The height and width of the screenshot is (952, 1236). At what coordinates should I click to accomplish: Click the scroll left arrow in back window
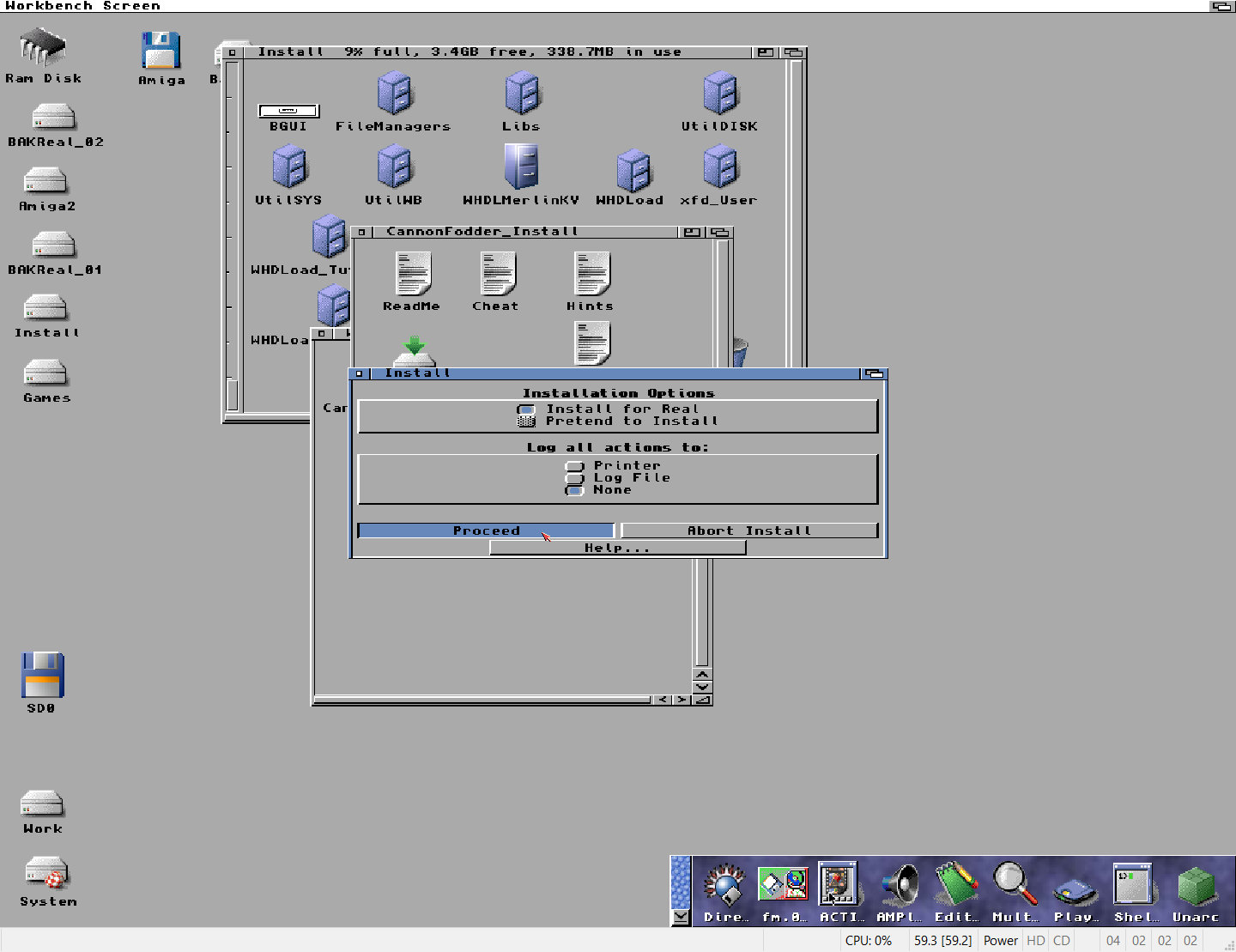click(x=662, y=700)
